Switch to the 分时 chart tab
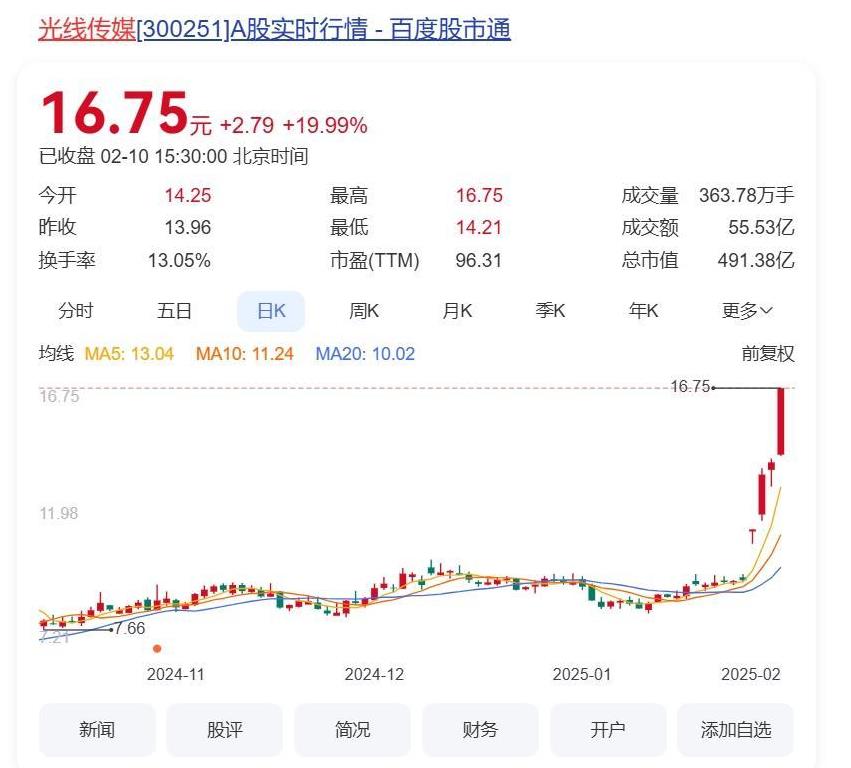This screenshot has height=768, width=851. (76, 311)
